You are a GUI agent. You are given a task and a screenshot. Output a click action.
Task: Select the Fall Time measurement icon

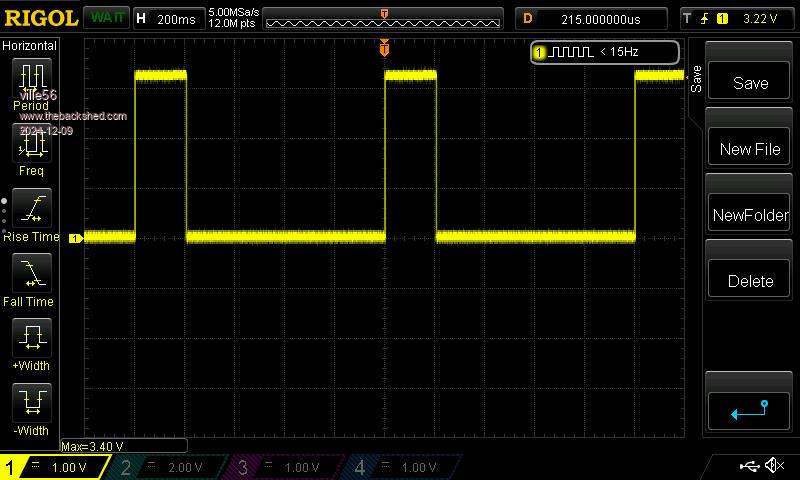pos(31,273)
